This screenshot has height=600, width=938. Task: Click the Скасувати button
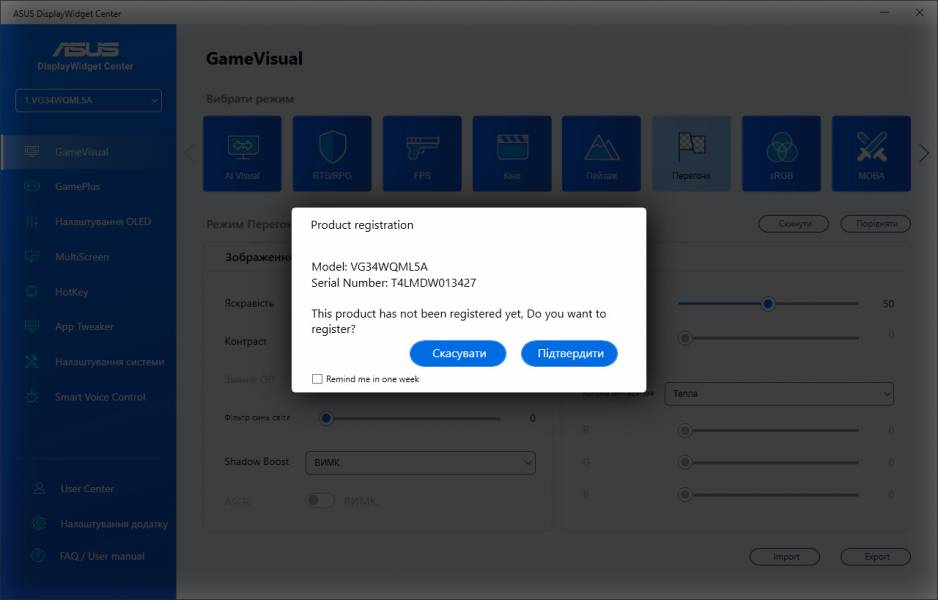coord(458,353)
